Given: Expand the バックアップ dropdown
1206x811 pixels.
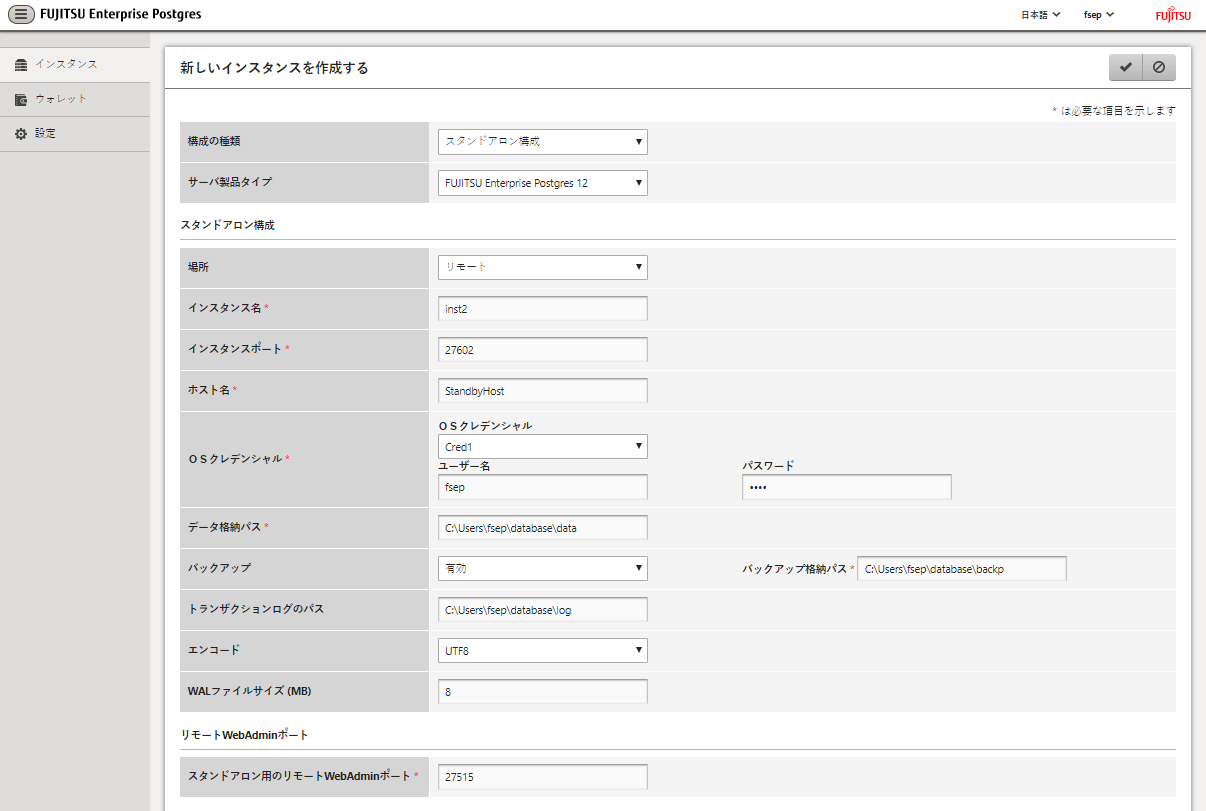Looking at the screenshot, I should pos(543,568).
